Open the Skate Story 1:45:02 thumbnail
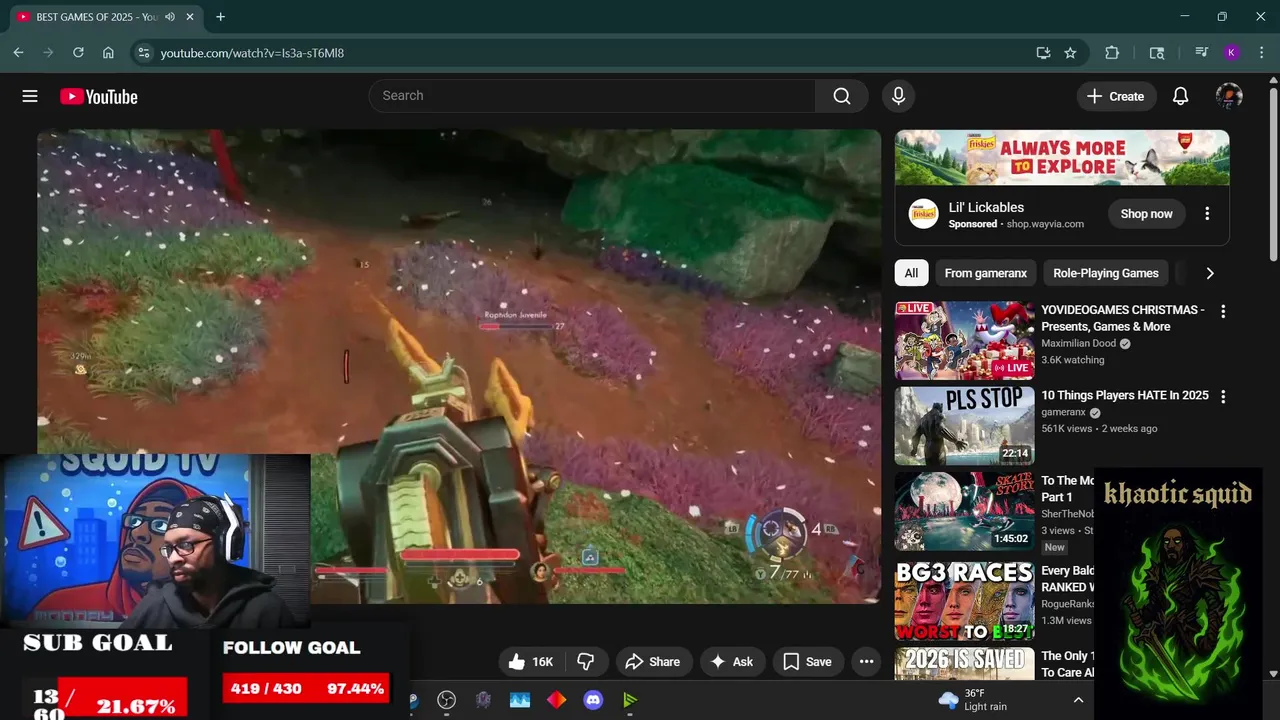The width and height of the screenshot is (1280, 720). coord(964,511)
